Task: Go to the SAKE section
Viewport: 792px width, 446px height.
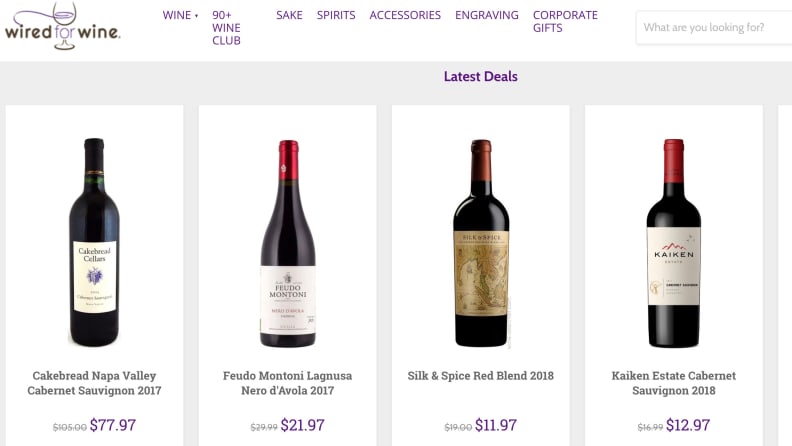Action: (x=289, y=15)
